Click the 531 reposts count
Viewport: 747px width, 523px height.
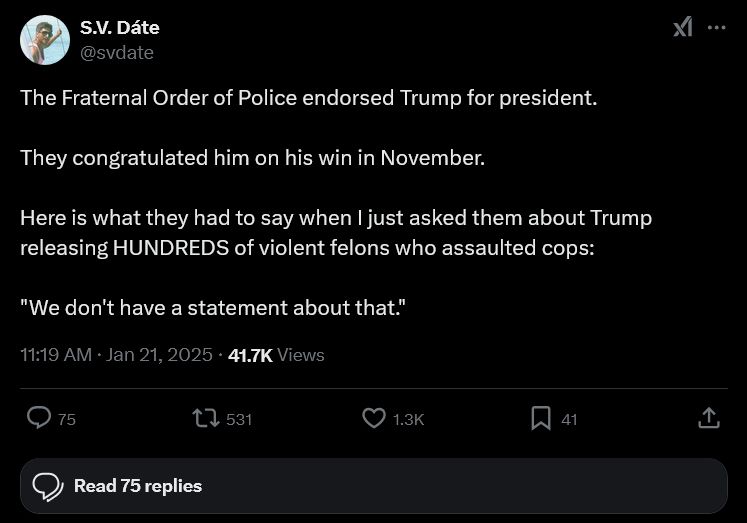(239, 420)
